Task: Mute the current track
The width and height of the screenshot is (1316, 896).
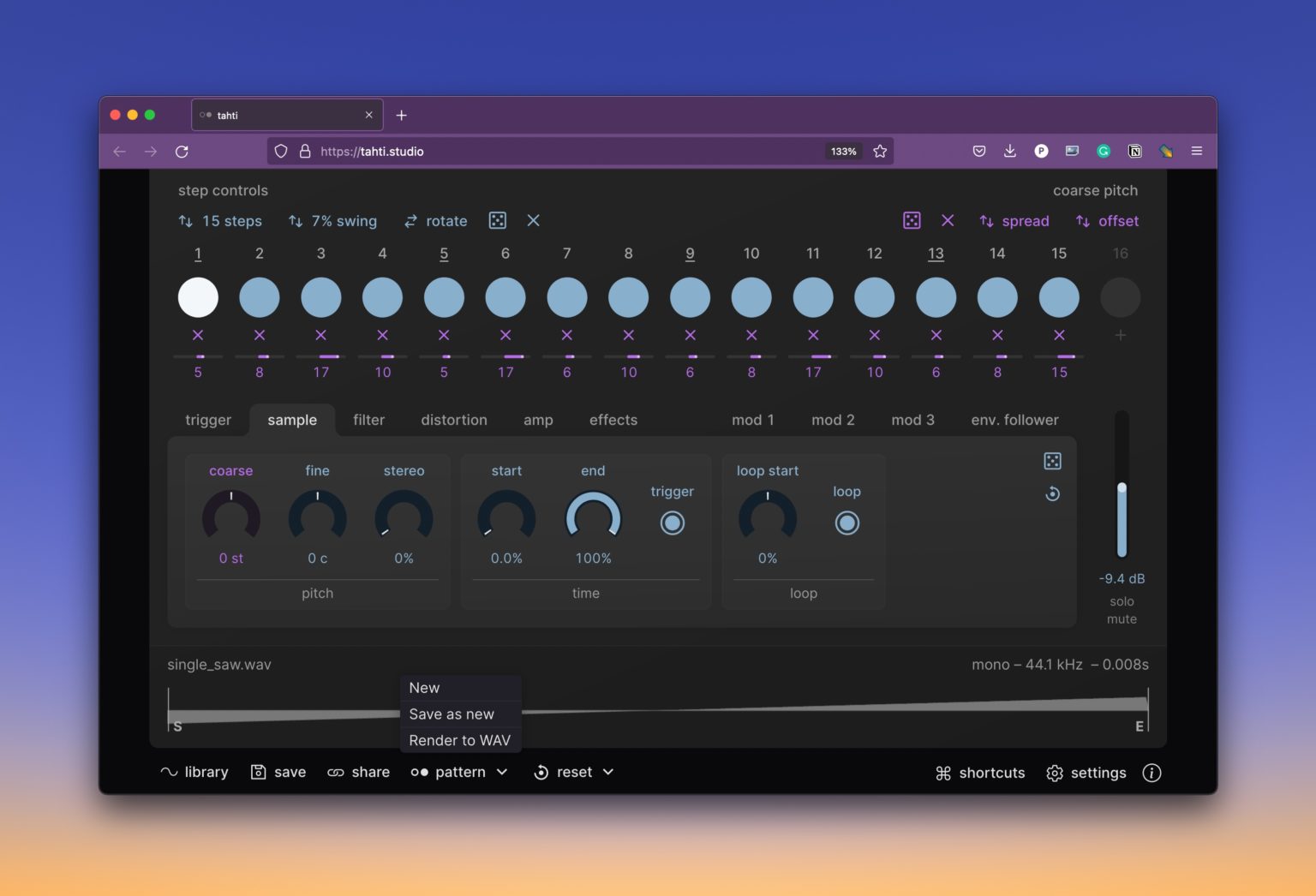Action: [1121, 618]
